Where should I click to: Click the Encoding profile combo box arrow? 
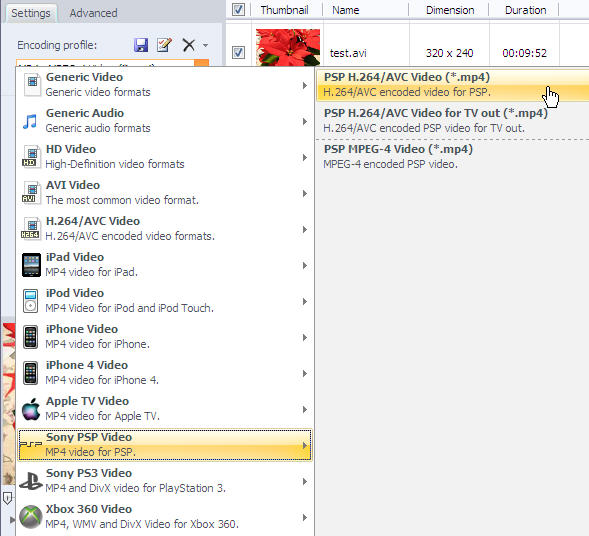202,63
